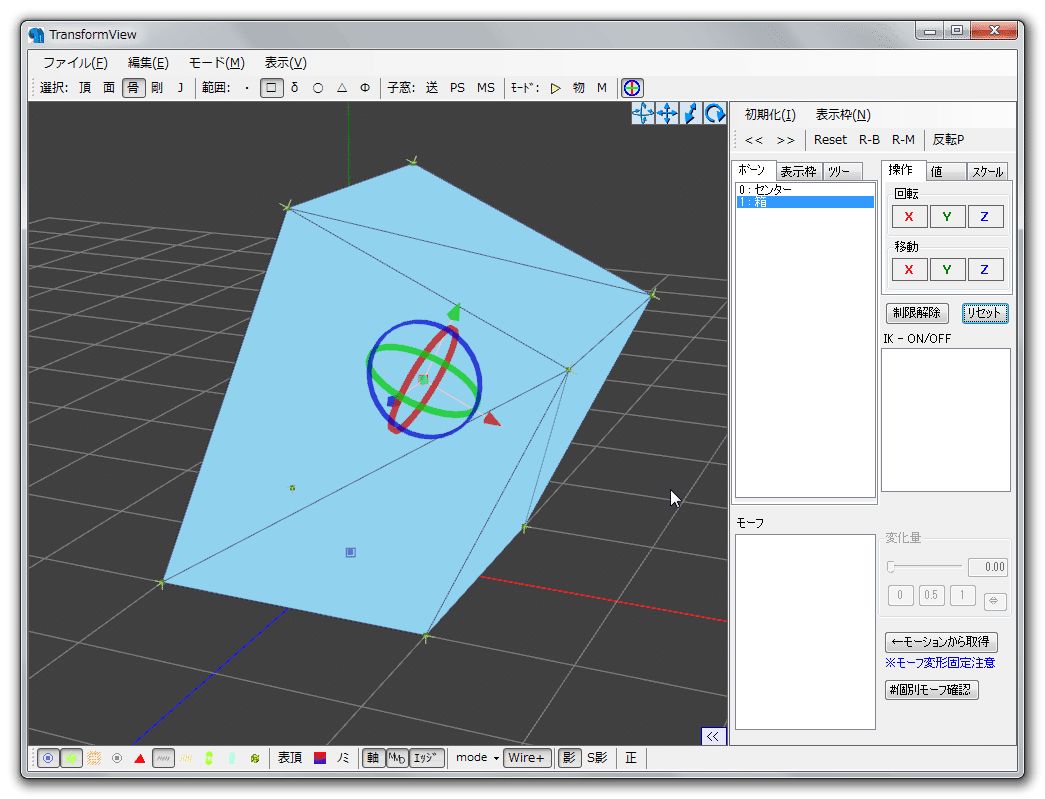Click the 変化量 morph amount slider
The width and height of the screenshot is (1045, 799).
(925, 567)
